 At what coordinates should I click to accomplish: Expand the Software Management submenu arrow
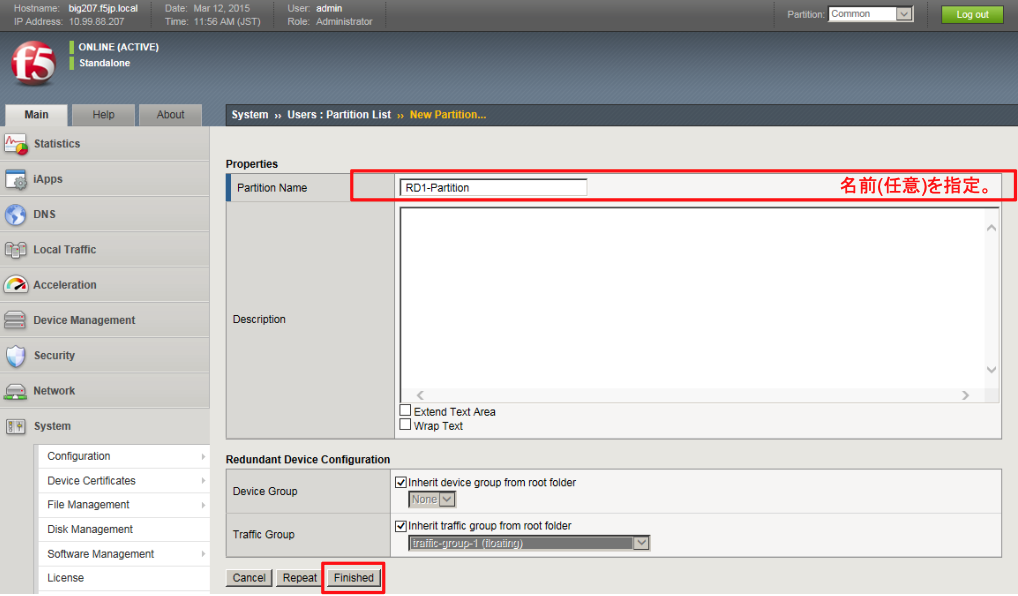pyautogui.click(x=203, y=554)
